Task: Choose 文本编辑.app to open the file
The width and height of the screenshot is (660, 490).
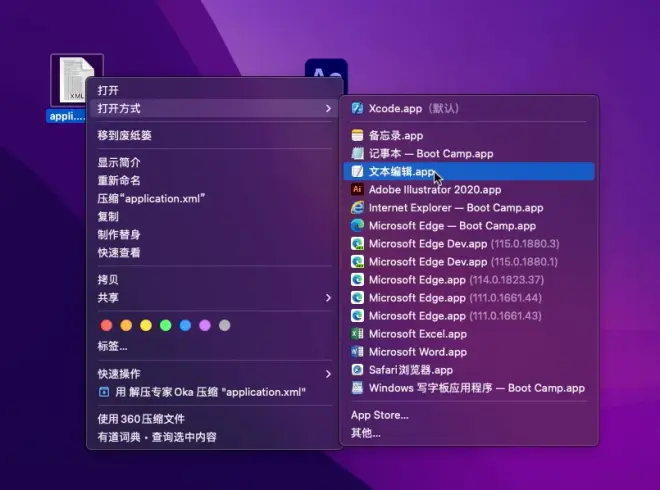Action: pos(468,171)
